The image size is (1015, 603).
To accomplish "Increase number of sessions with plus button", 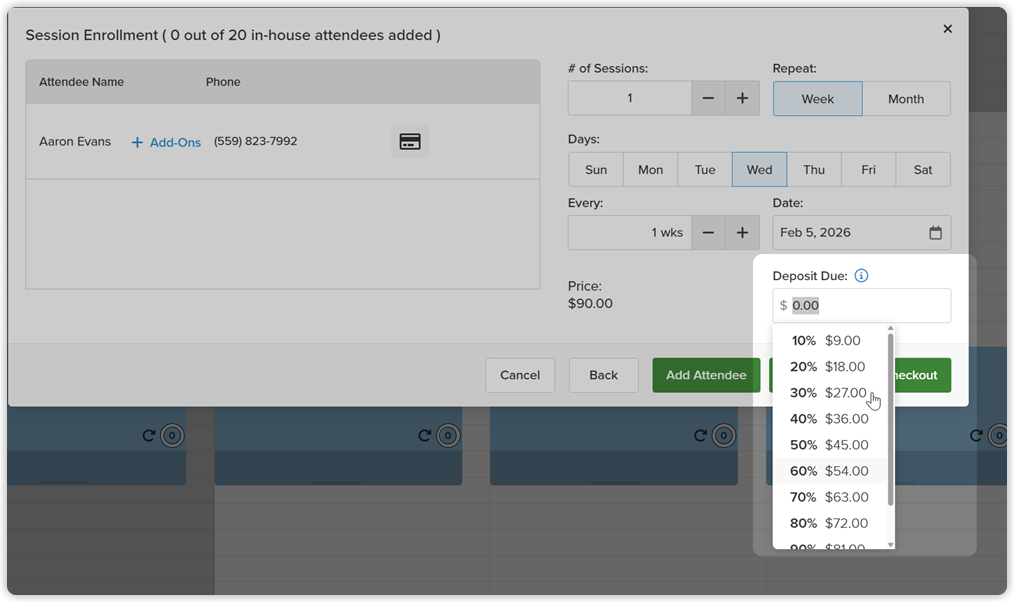I will click(742, 98).
